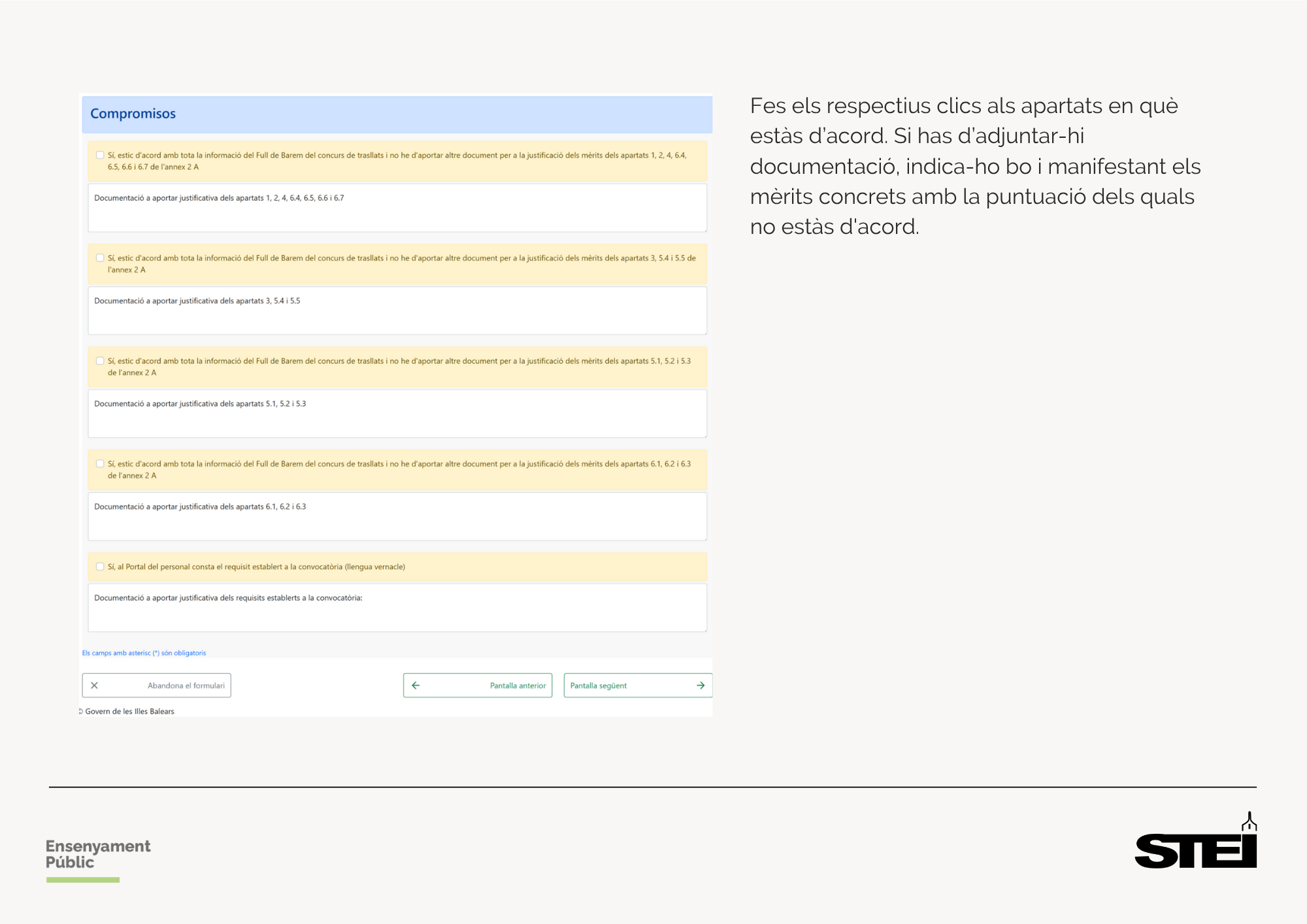This screenshot has width=1307, height=924.
Task: Check agreement for apartats 5.1, 5.2 i 5.3
Action: 100,361
